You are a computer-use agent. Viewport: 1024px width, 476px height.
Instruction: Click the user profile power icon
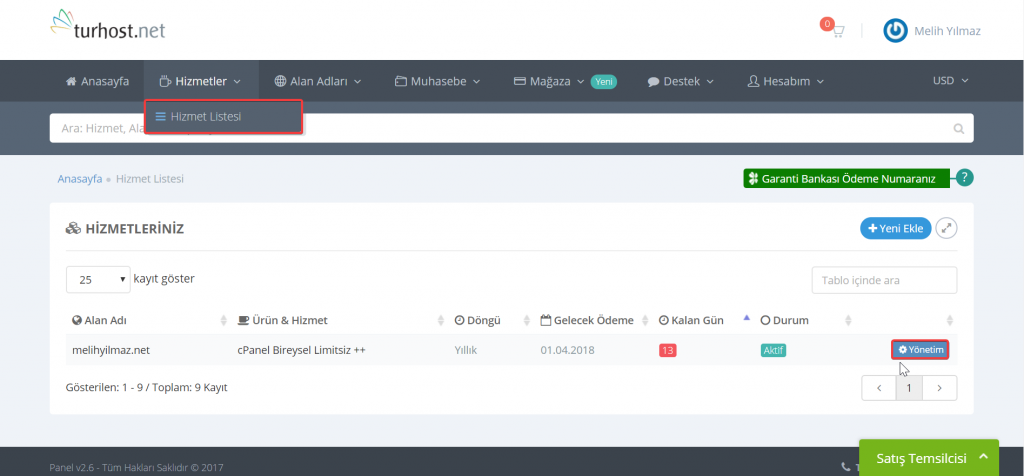(x=895, y=31)
